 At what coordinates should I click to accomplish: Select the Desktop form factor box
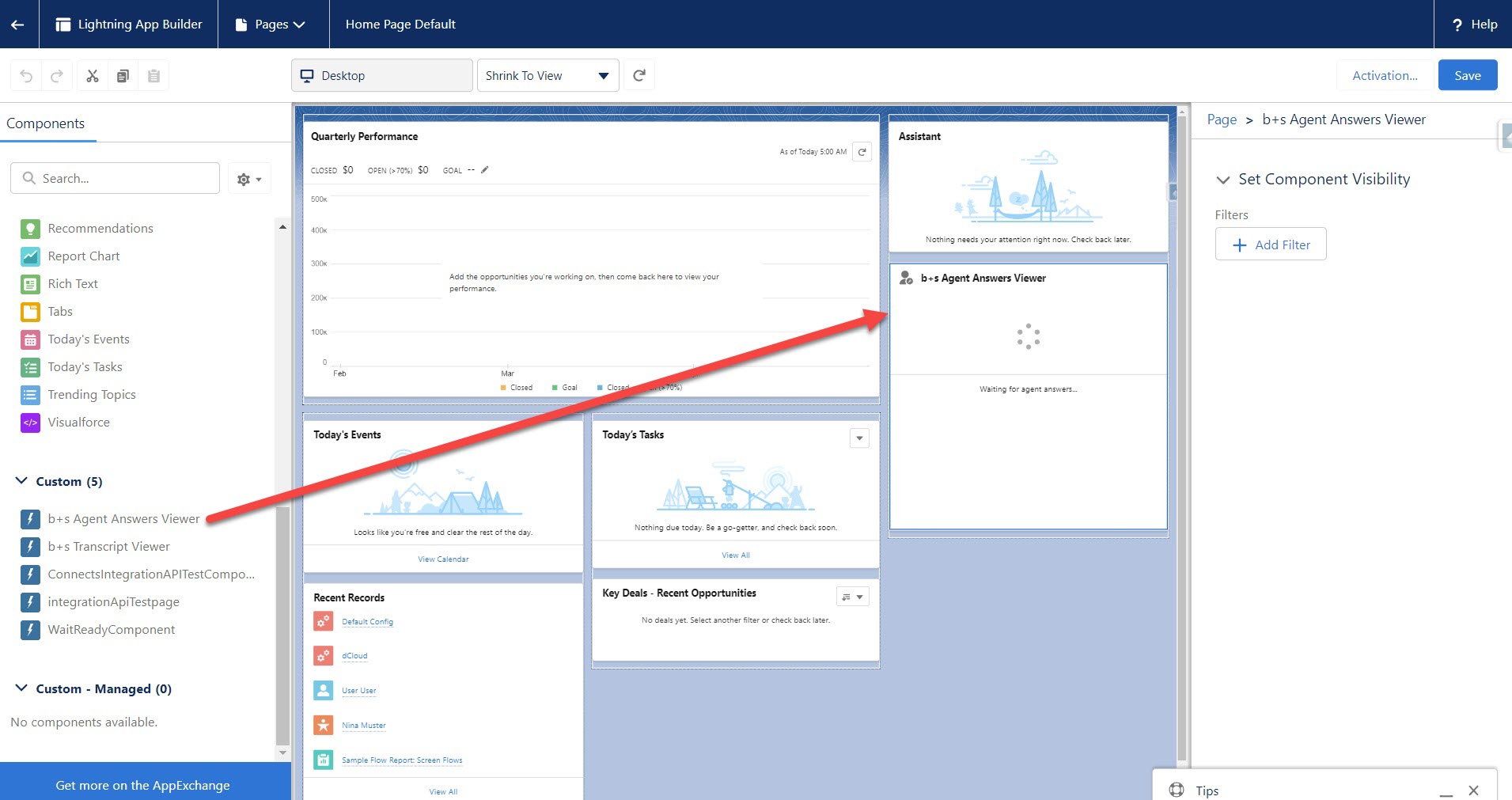click(x=382, y=75)
